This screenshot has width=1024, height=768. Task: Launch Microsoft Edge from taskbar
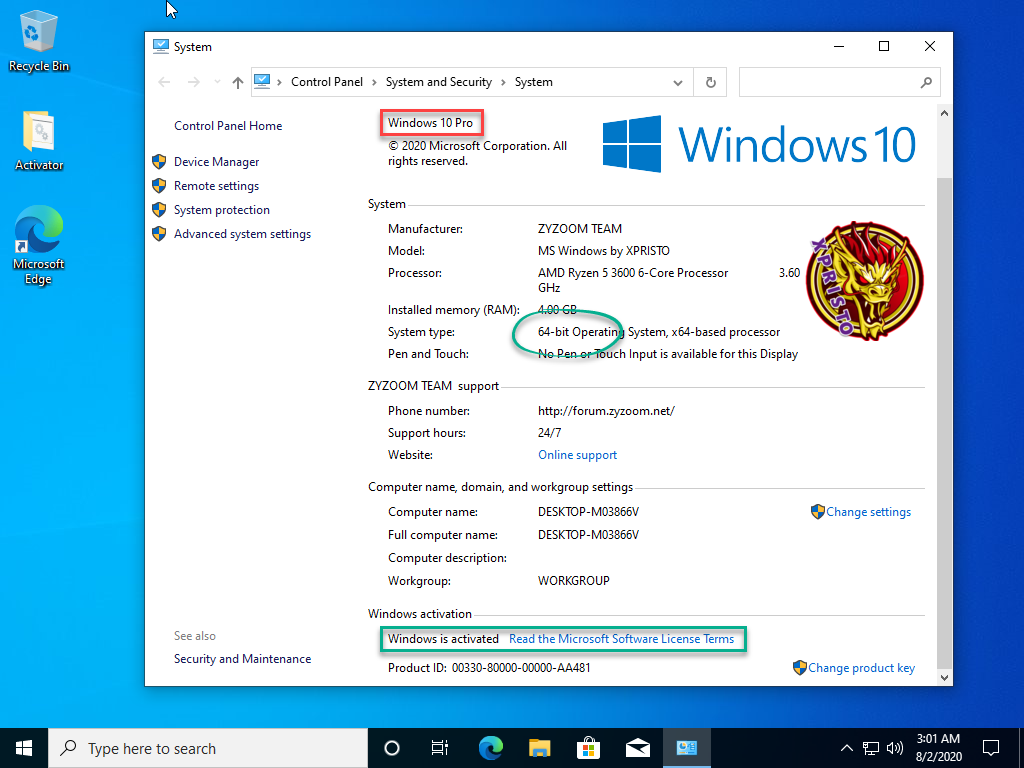point(490,748)
